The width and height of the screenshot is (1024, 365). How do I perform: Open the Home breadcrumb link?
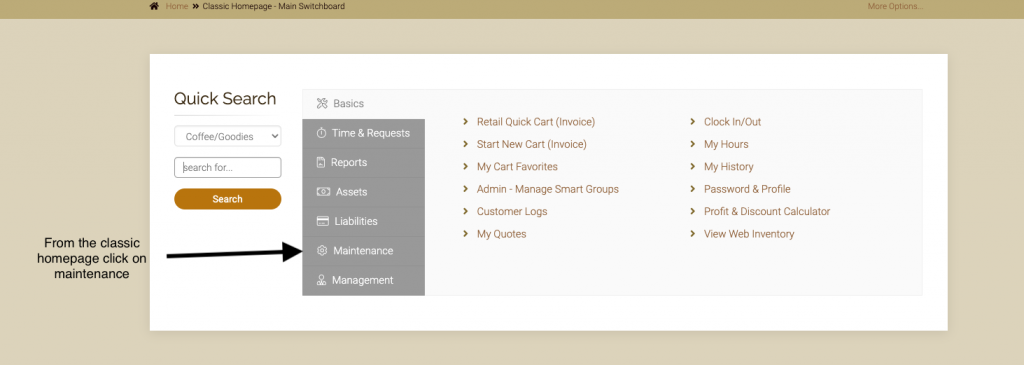point(176,7)
